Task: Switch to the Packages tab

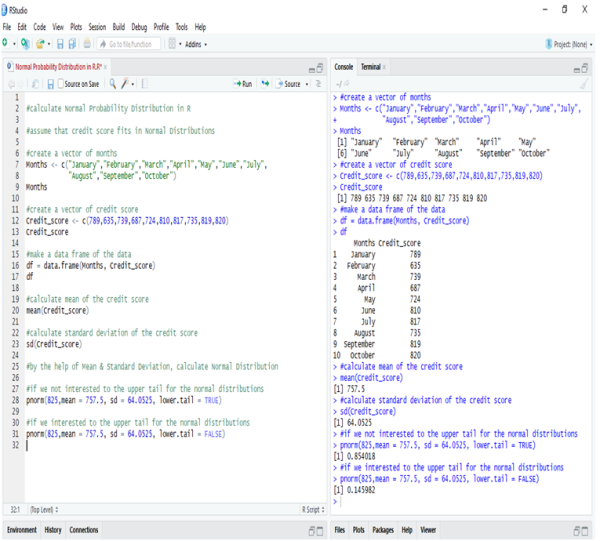Action: (x=382, y=529)
